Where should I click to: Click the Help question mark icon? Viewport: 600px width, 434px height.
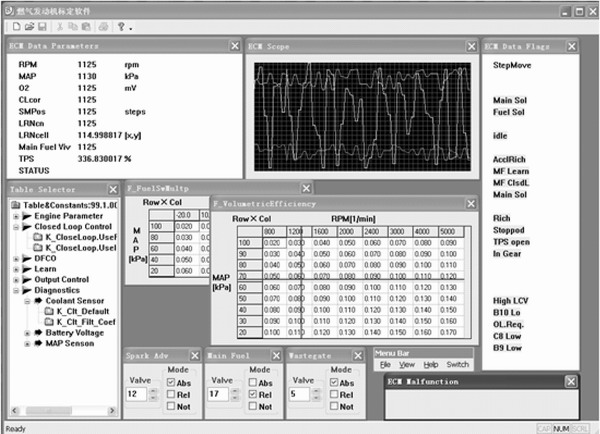119,24
